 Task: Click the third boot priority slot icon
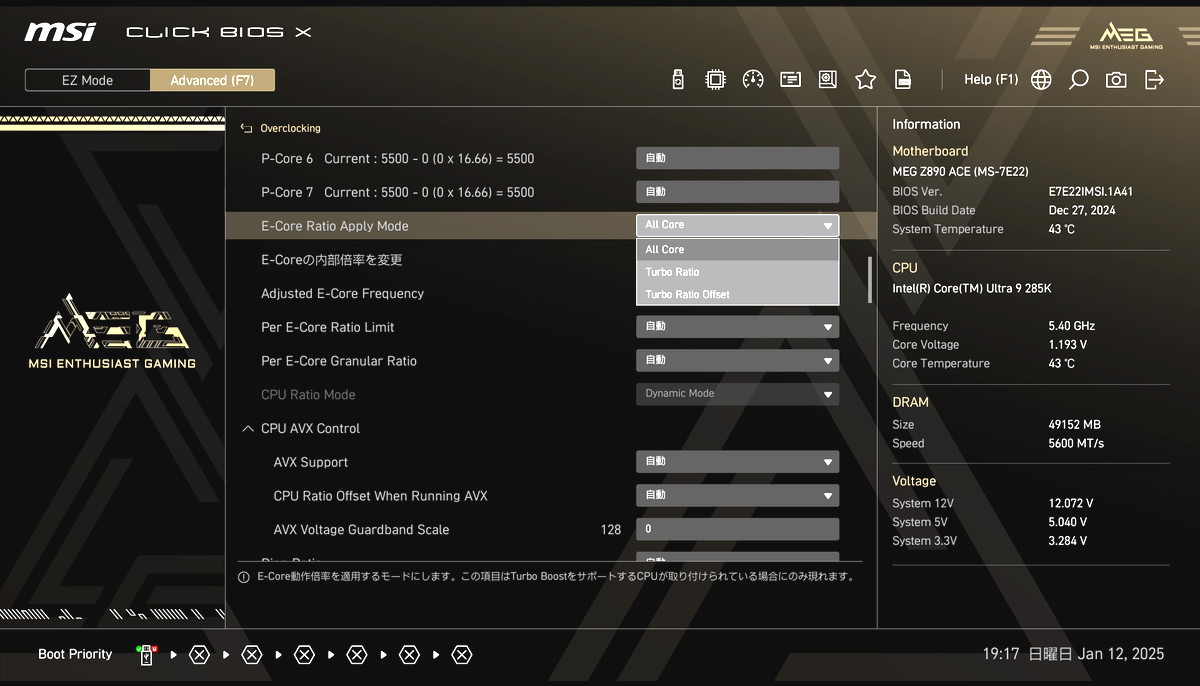[x=252, y=655]
